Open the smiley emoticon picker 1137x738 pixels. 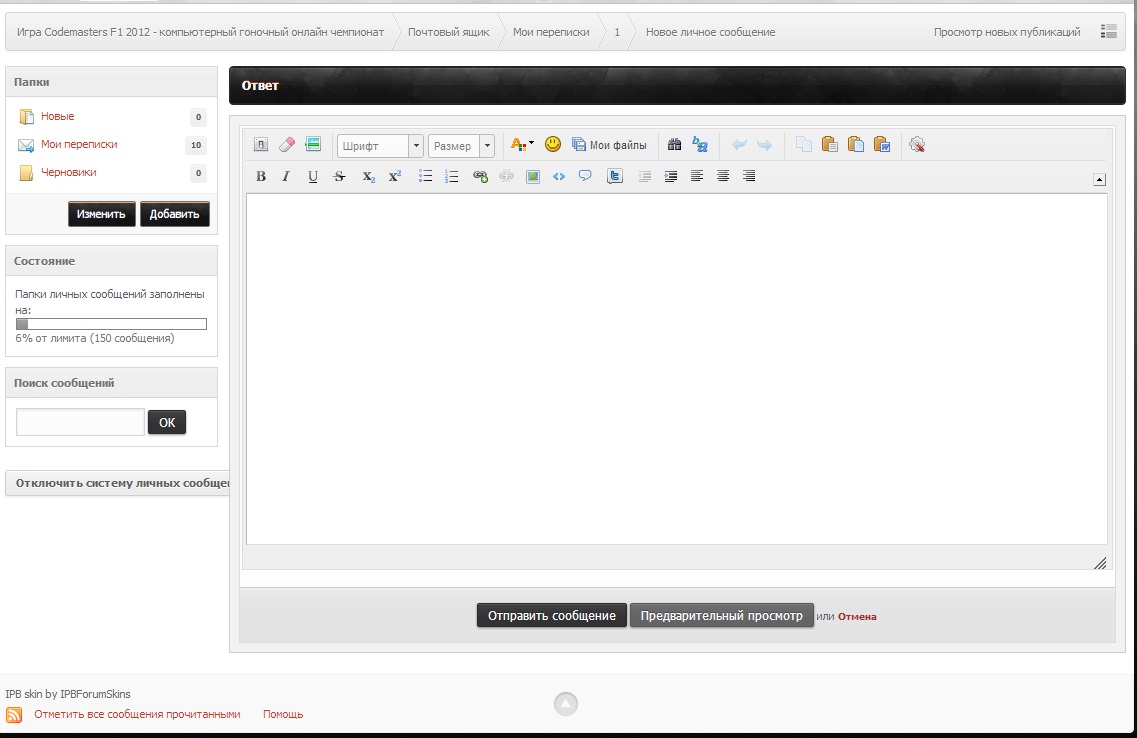click(553, 144)
